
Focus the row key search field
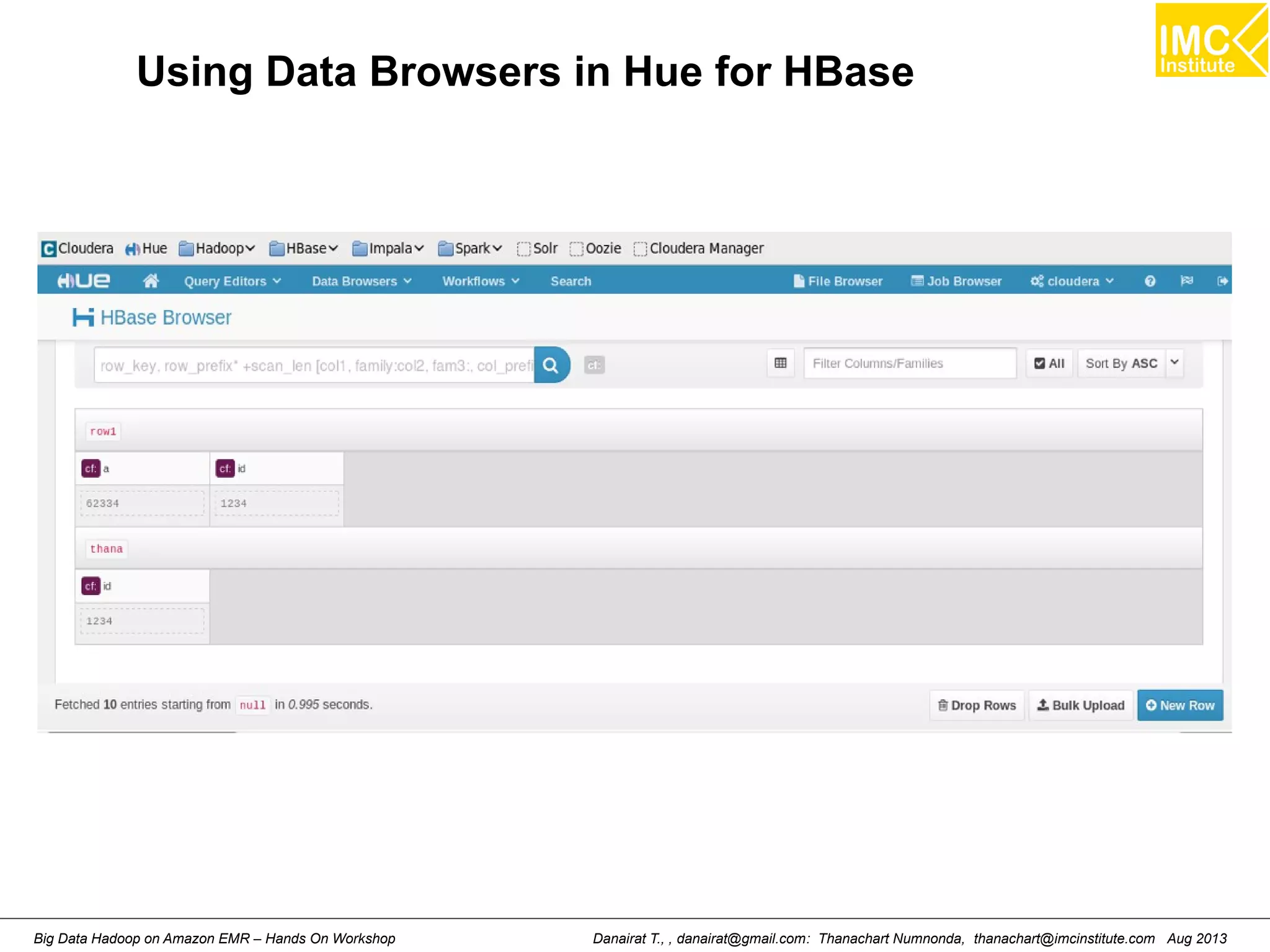[x=314, y=365]
